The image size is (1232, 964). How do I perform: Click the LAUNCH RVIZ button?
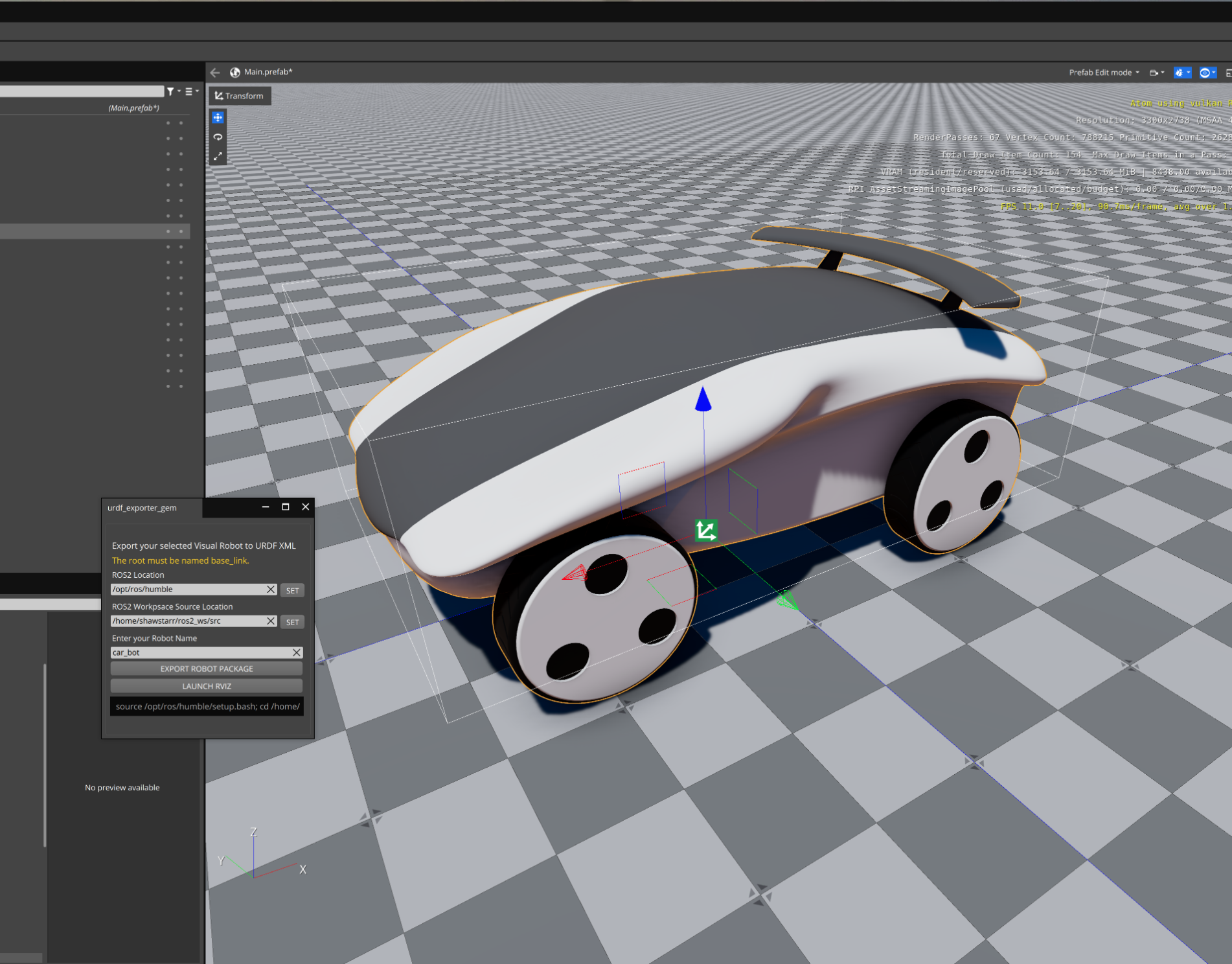pos(207,686)
